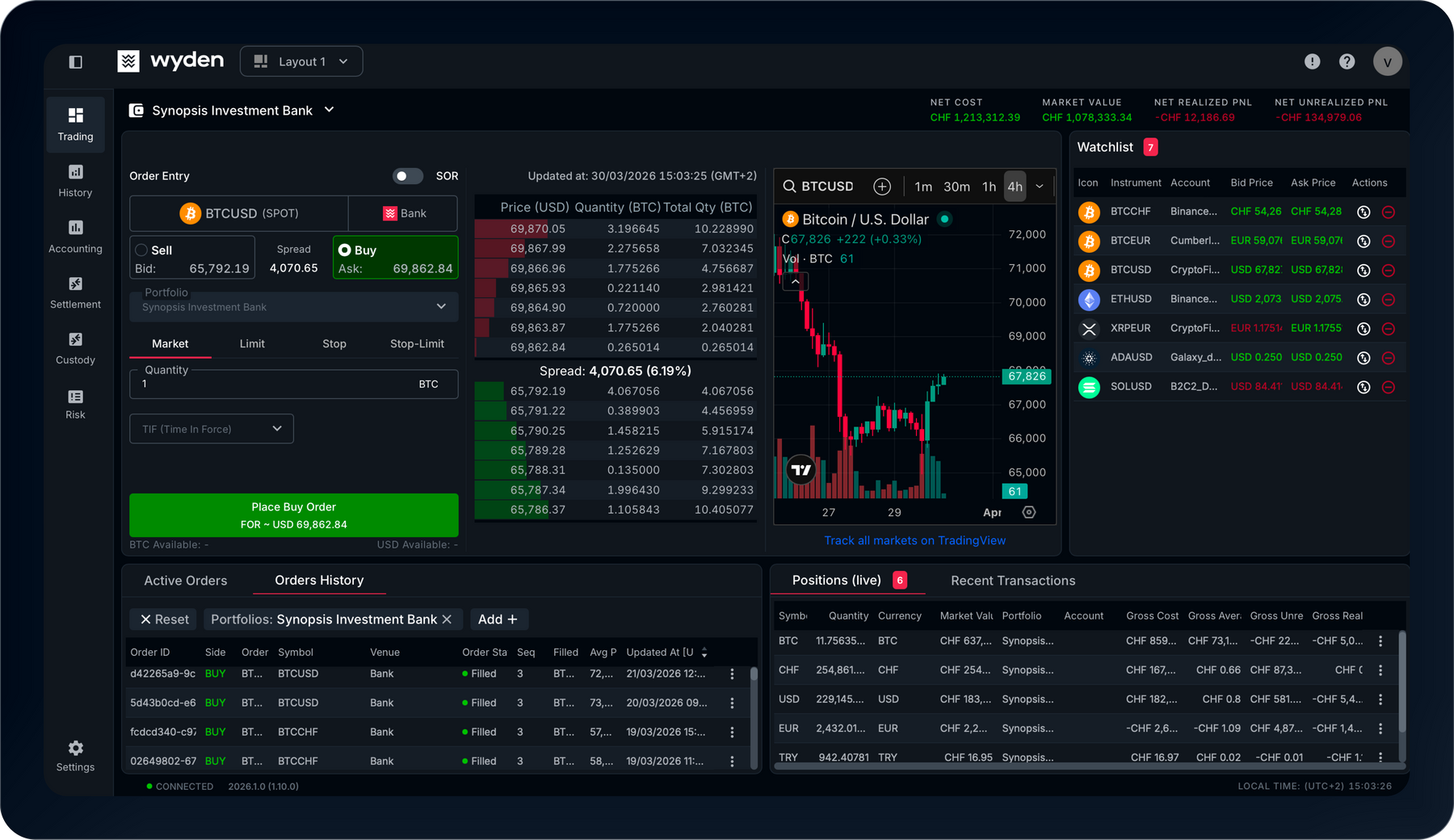Open the Layout 1 dropdown
This screenshot has width=1454, height=840.
click(301, 61)
